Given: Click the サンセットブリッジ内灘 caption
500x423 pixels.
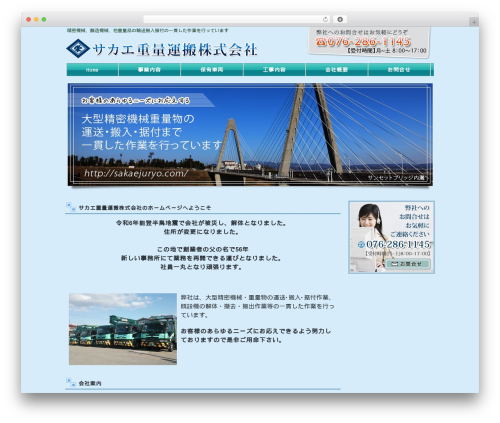Looking at the screenshot, I should tap(396, 178).
